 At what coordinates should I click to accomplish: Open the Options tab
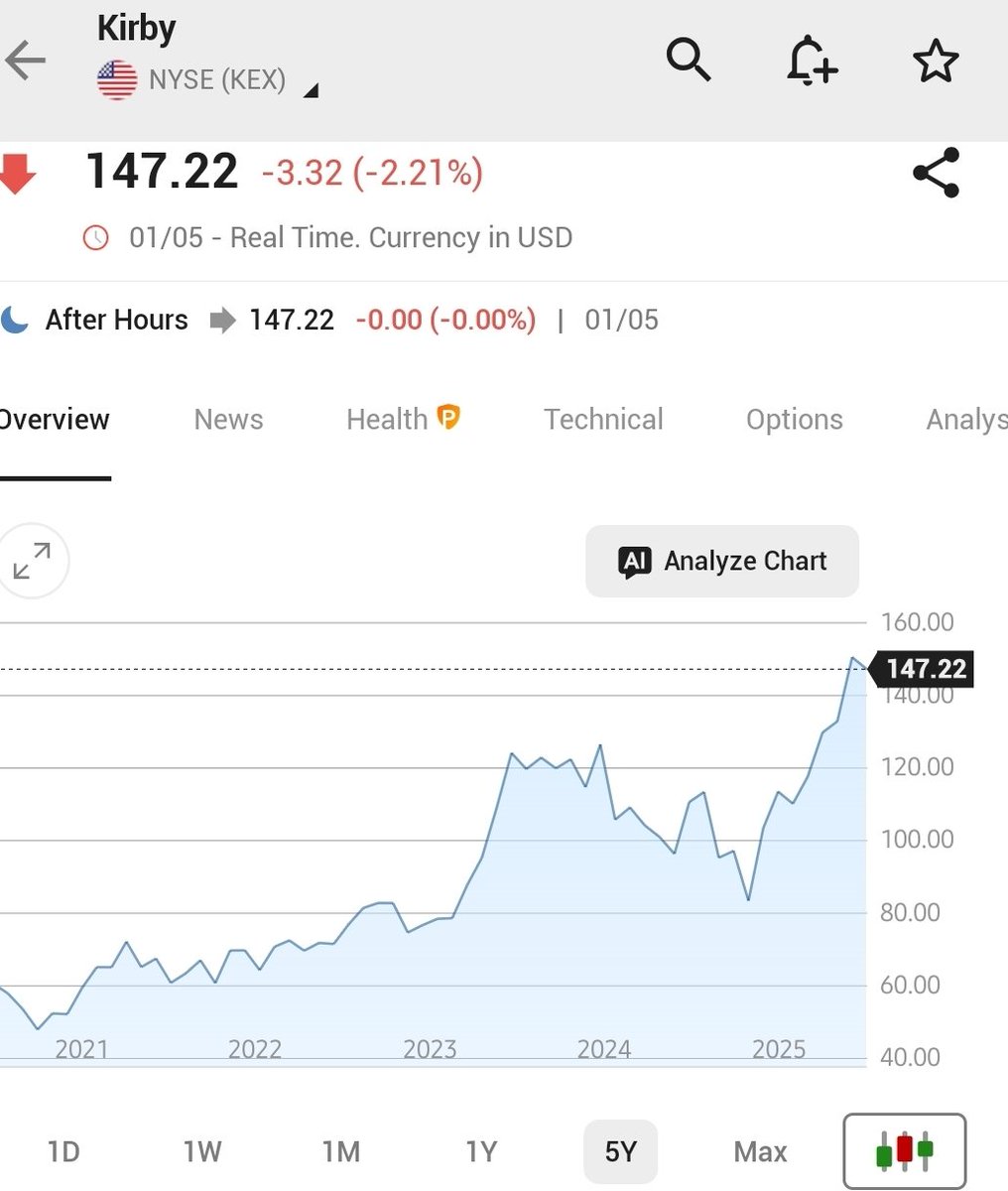click(x=795, y=420)
